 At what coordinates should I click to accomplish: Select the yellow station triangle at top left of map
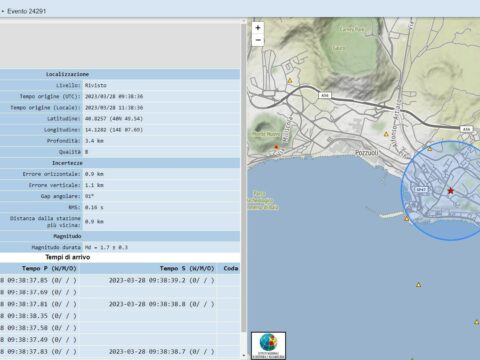[x=290, y=81]
